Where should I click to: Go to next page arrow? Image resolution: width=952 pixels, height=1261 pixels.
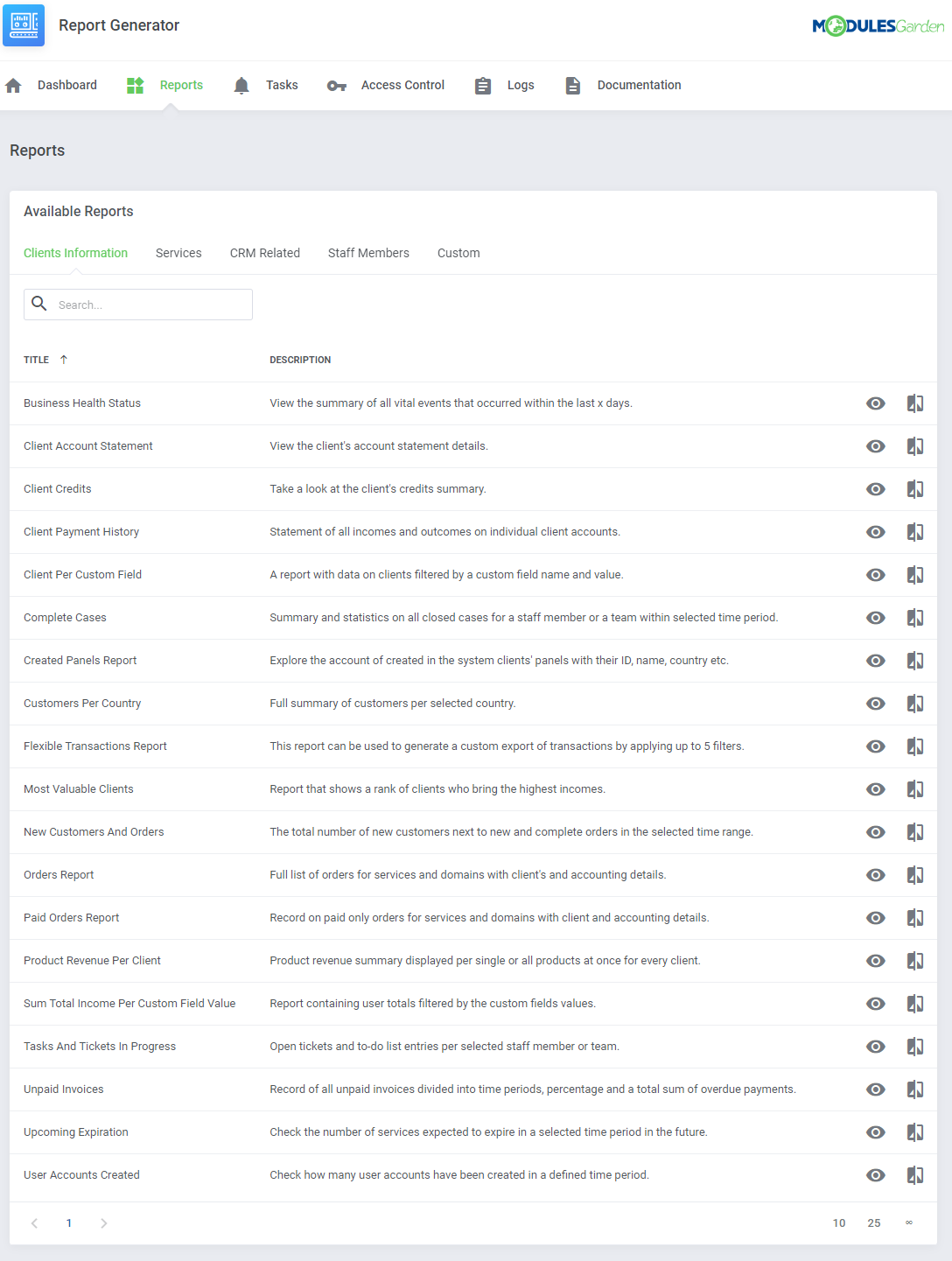pos(103,1223)
